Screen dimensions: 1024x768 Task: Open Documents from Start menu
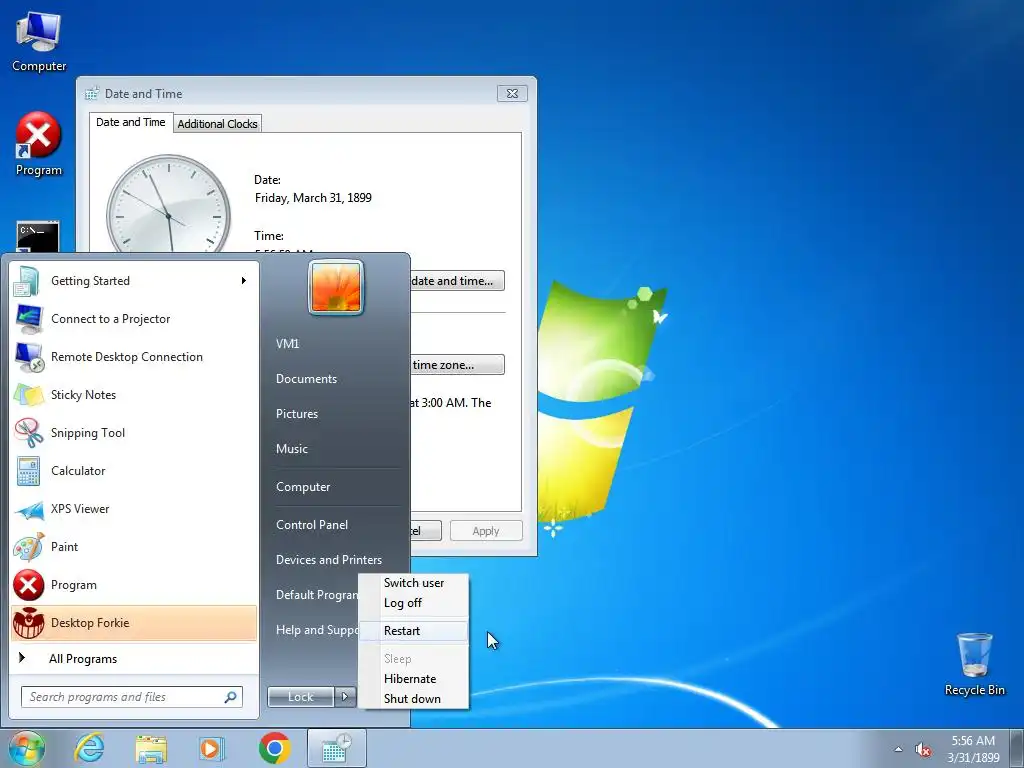306,379
